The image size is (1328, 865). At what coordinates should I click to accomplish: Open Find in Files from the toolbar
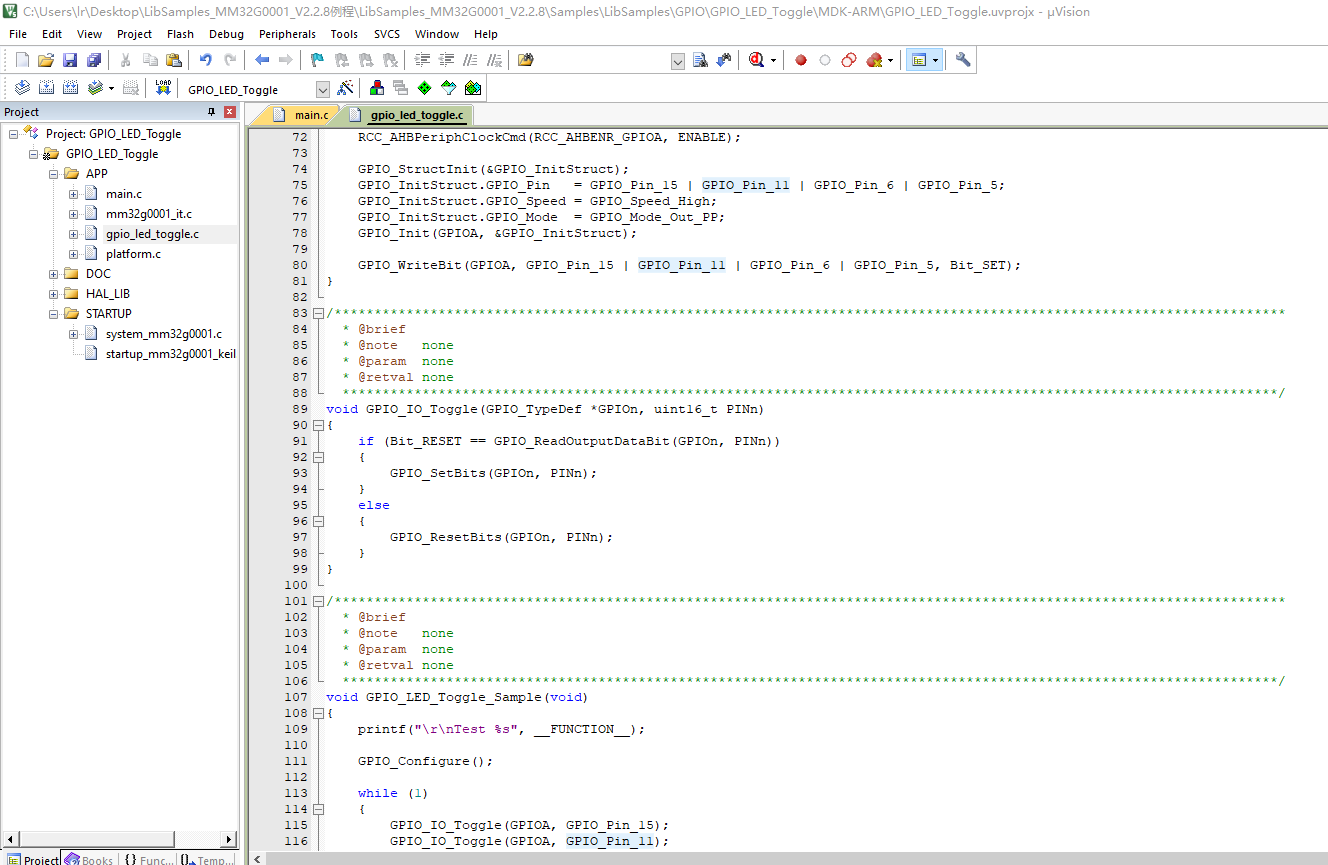[526, 60]
